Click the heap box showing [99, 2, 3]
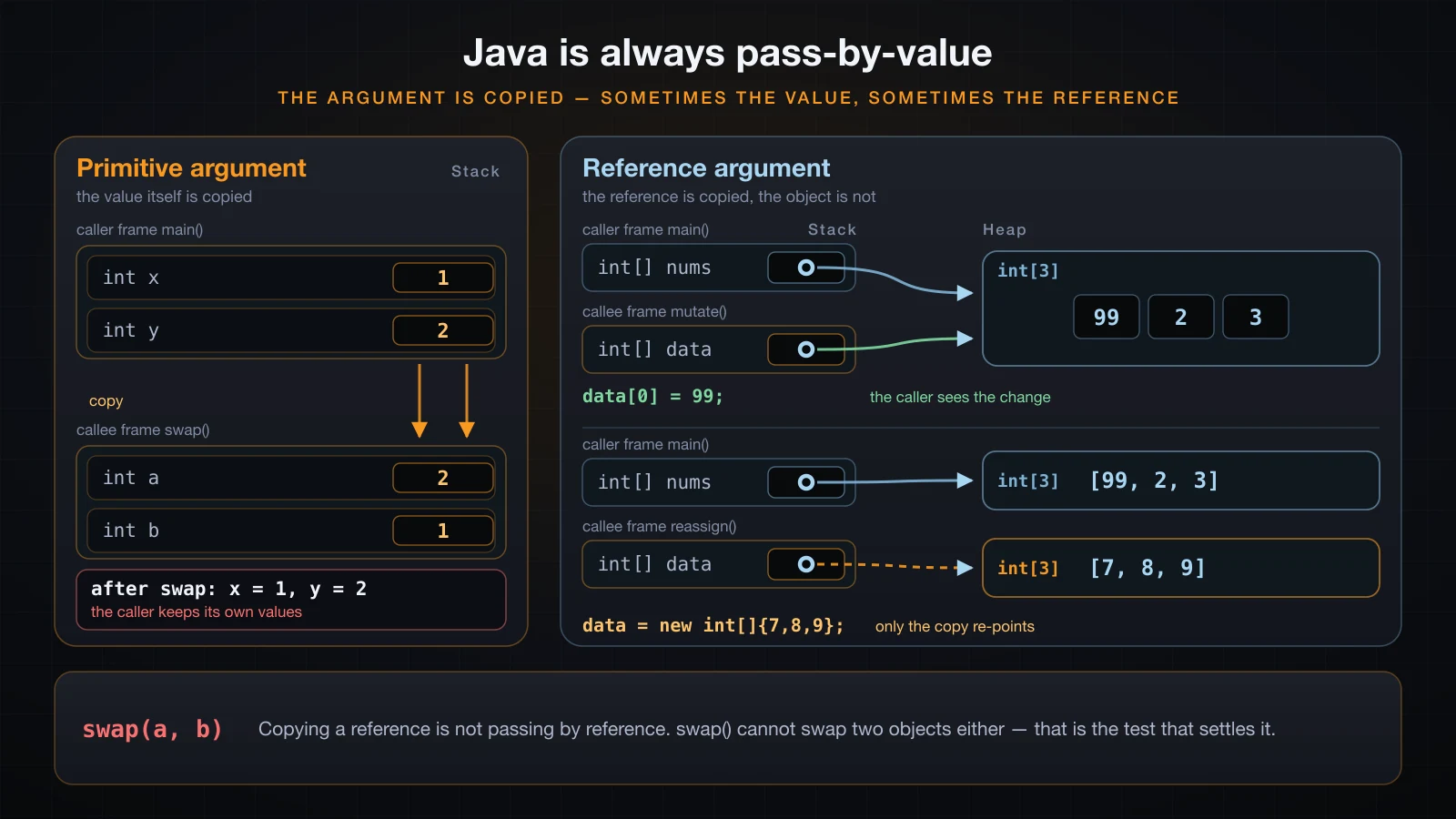Screen dimensions: 1456x819 pyautogui.click(x=1181, y=480)
